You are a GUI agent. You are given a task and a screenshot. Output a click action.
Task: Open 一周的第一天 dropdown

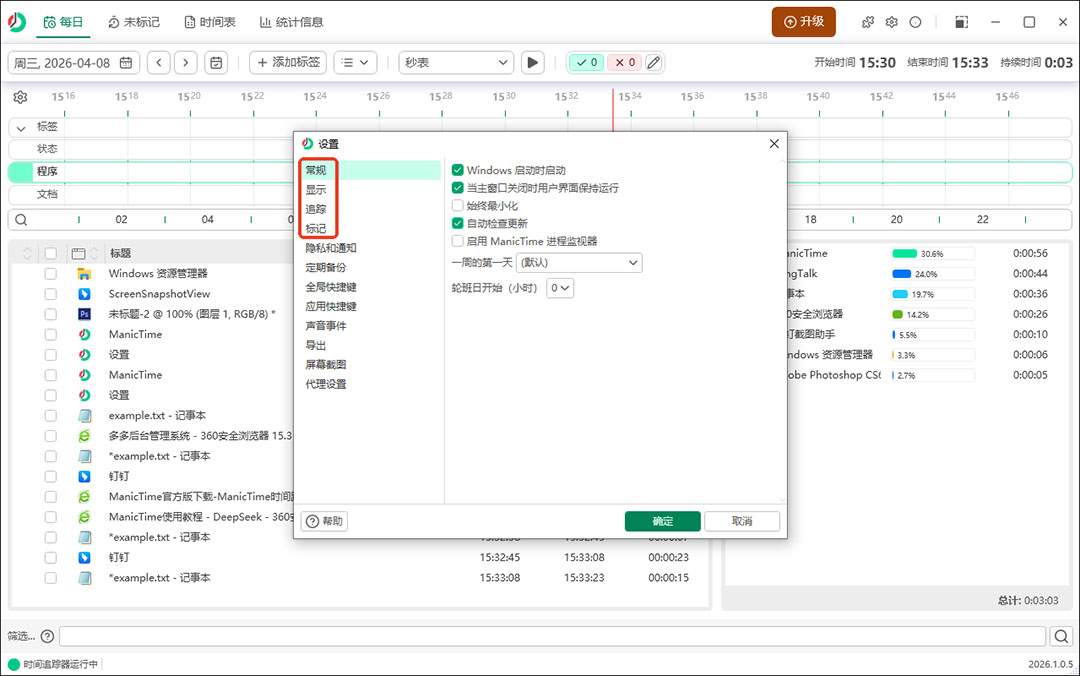point(579,262)
